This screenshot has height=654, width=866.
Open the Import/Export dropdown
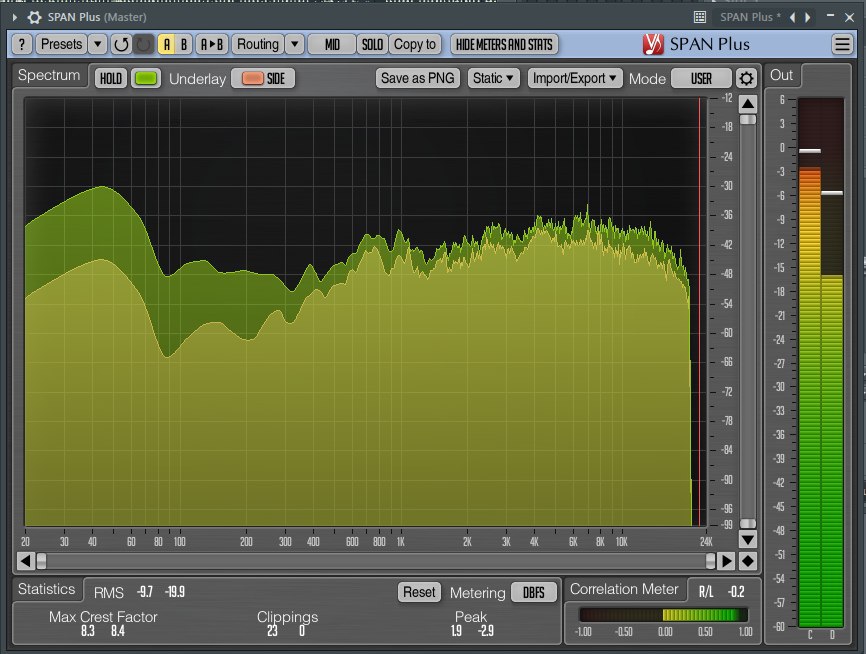click(x=575, y=78)
